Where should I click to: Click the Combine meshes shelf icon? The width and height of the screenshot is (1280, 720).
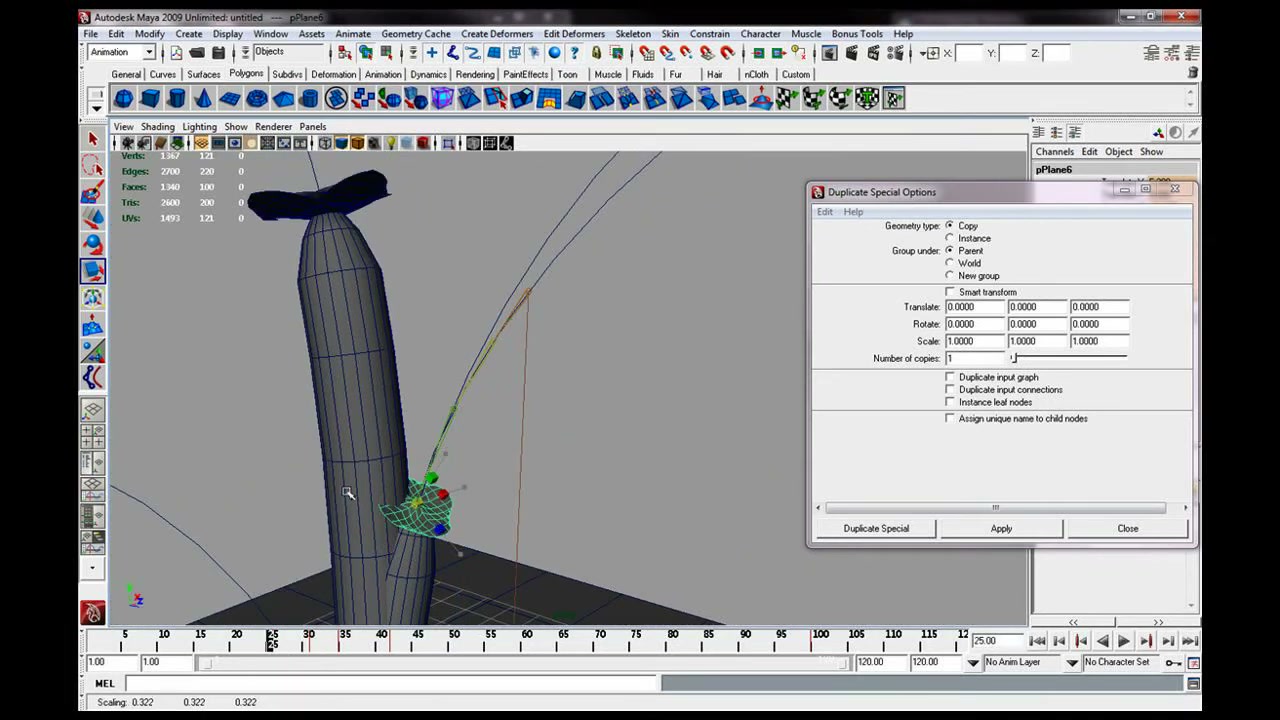click(362, 98)
